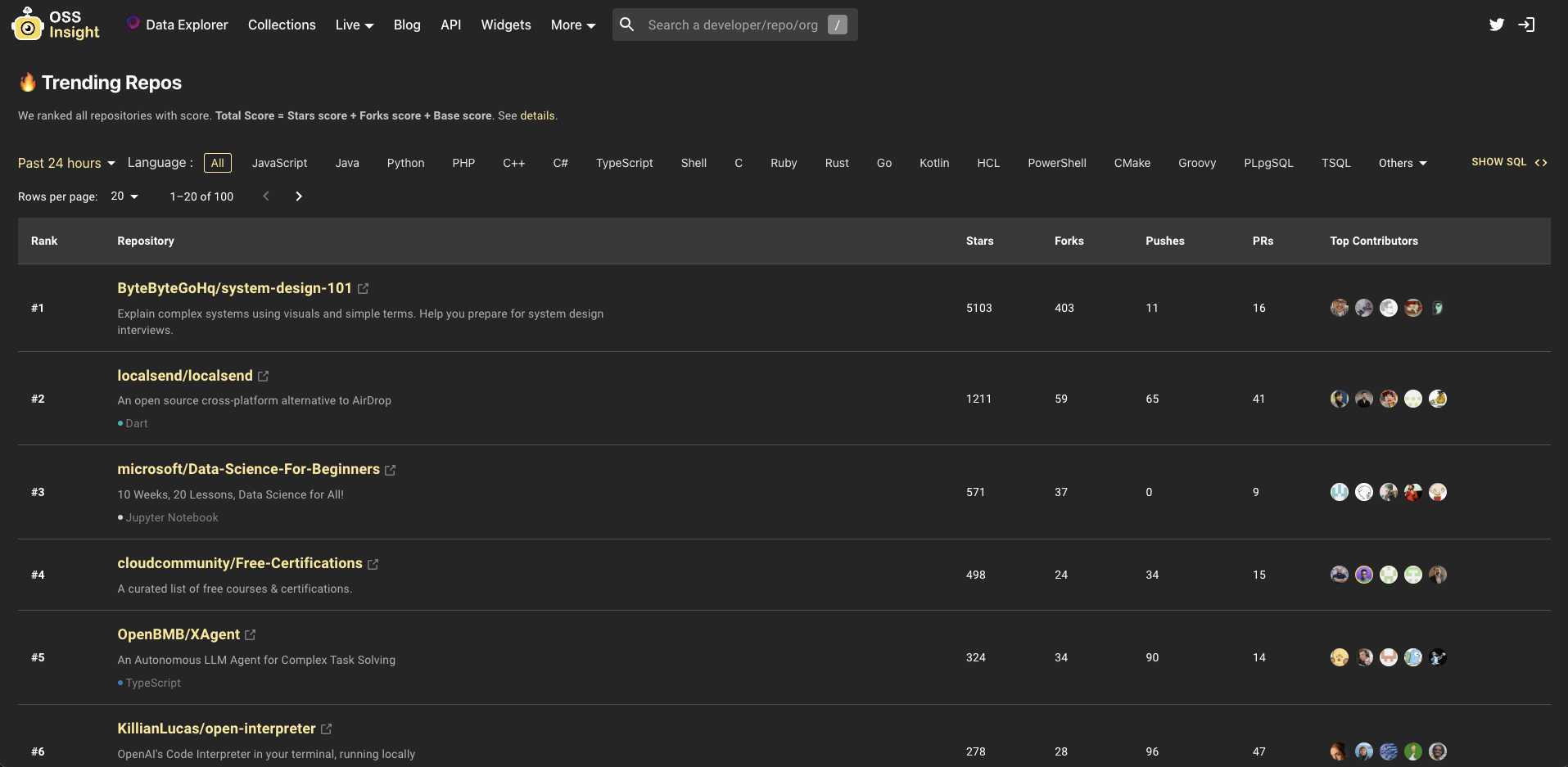
Task: Click the Forks column header
Action: click(1069, 241)
